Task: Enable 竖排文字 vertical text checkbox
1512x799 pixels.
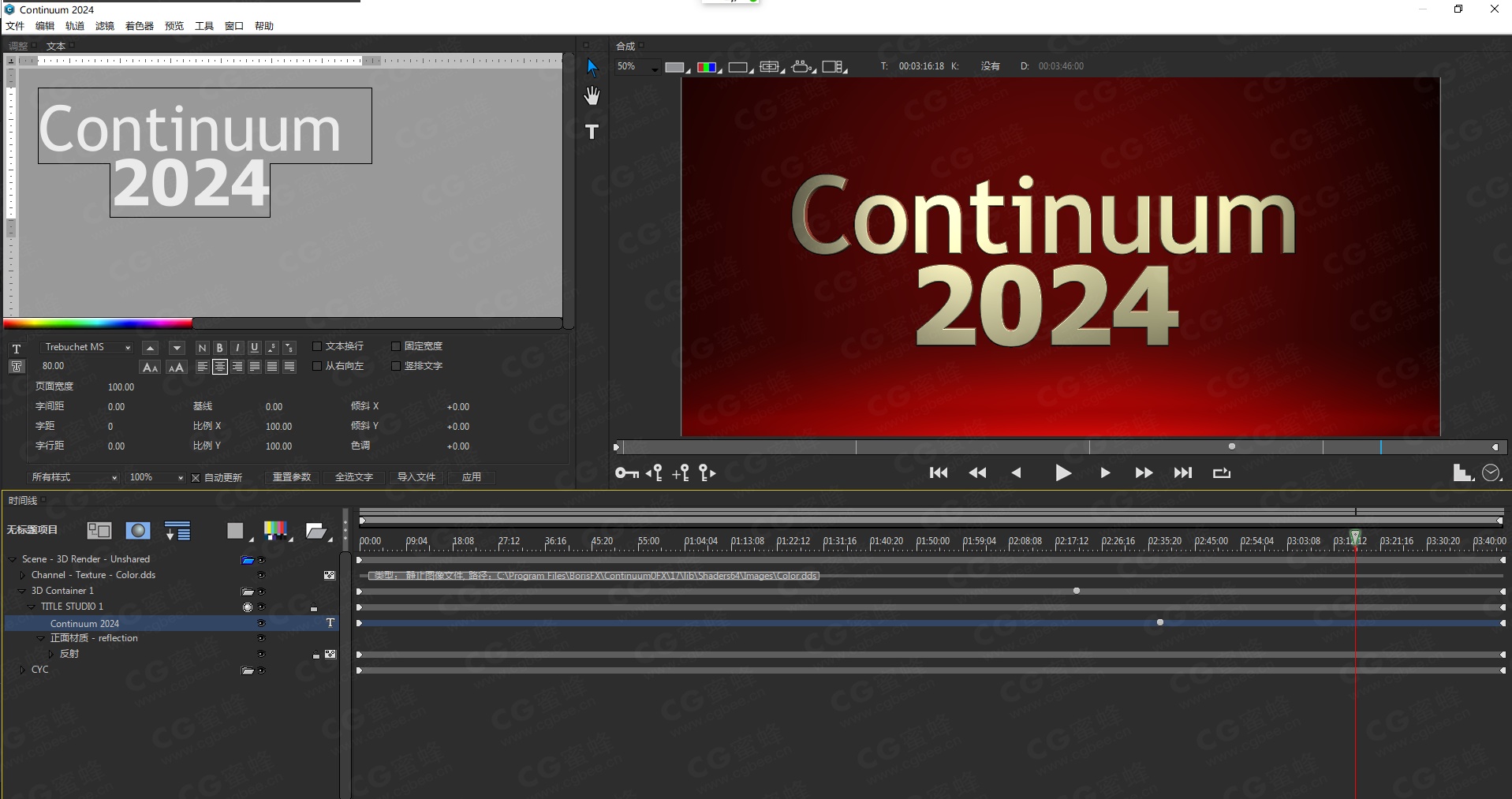Action: tap(396, 366)
